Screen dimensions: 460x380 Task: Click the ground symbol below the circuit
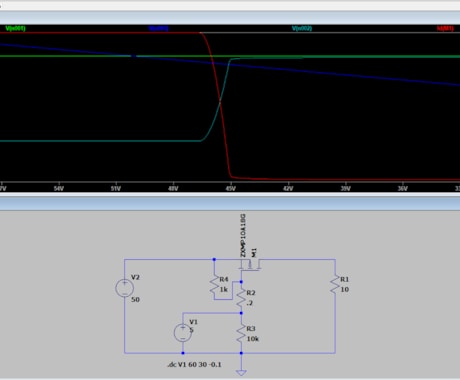pyautogui.click(x=241, y=372)
